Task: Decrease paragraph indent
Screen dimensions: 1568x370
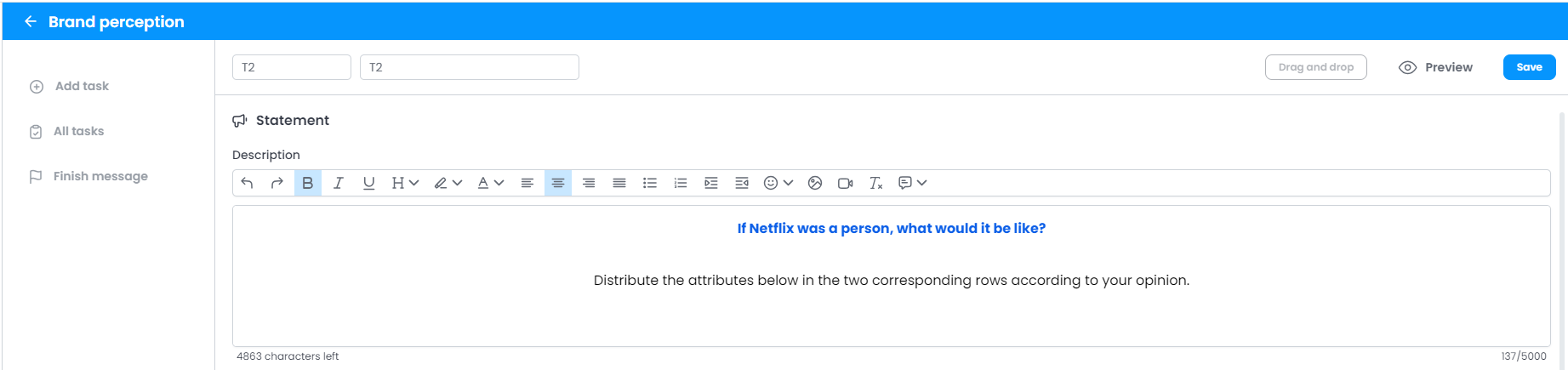Action: [742, 183]
